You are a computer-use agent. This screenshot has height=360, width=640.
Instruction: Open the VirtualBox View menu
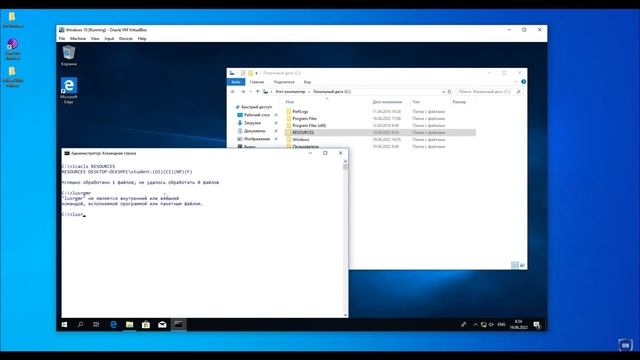click(95, 38)
